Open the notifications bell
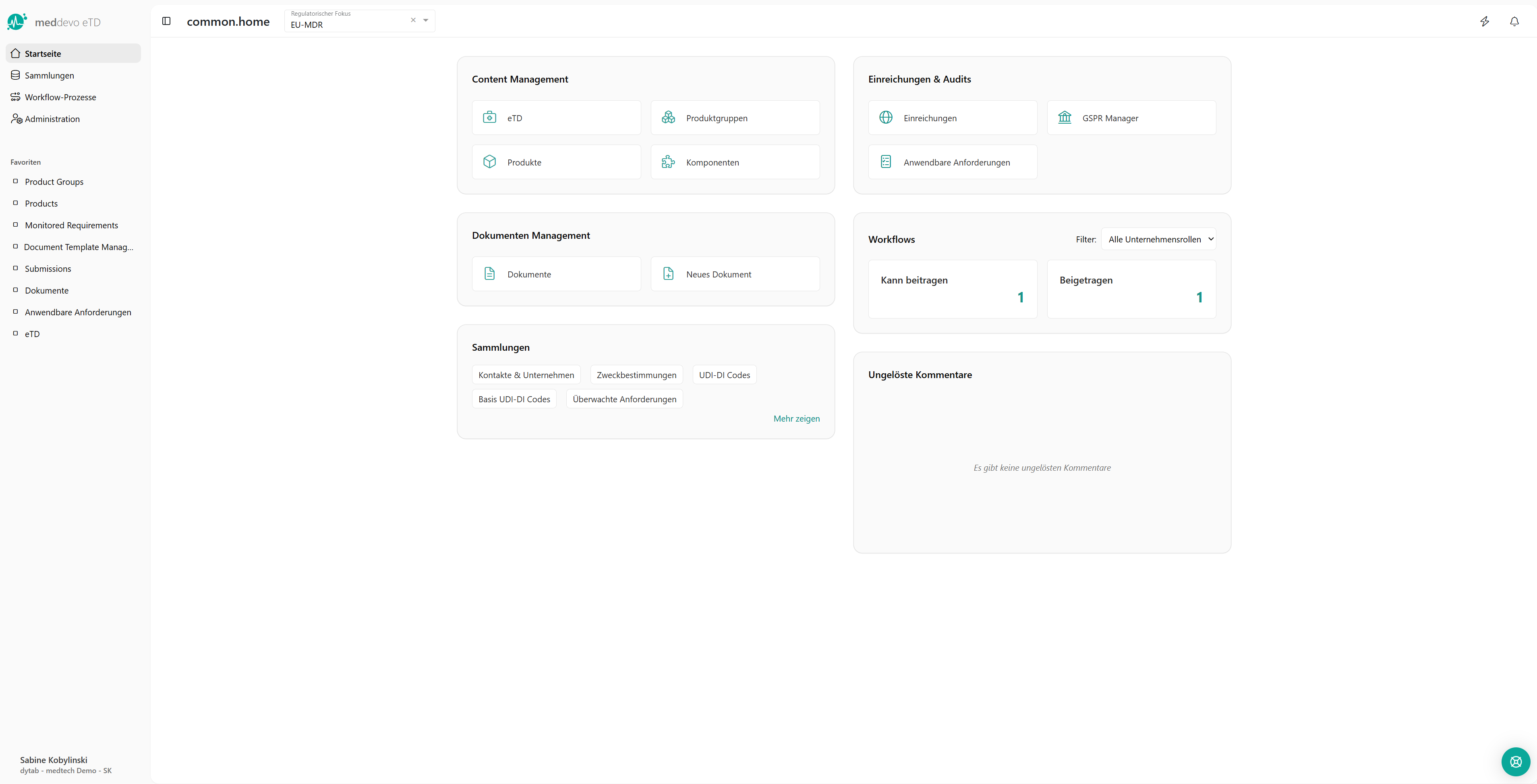This screenshot has width=1537, height=784. pos(1514,21)
